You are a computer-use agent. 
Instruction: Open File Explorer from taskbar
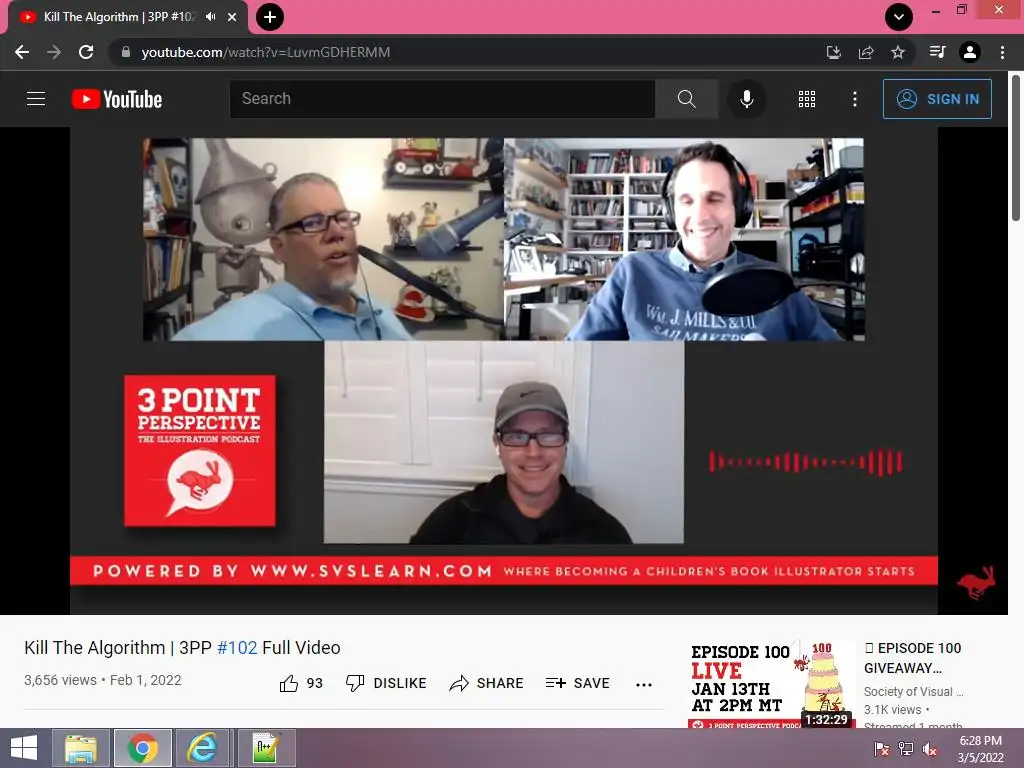(81, 748)
